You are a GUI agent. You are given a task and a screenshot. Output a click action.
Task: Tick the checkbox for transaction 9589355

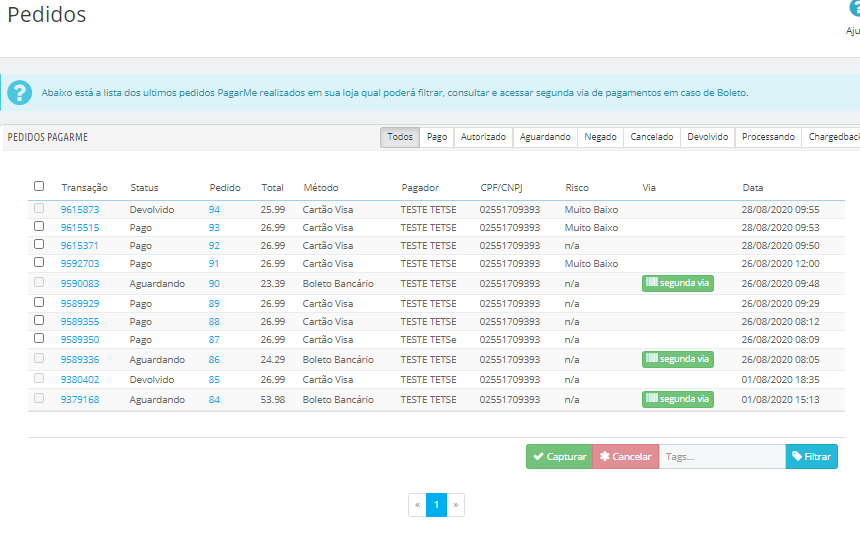(x=39, y=320)
